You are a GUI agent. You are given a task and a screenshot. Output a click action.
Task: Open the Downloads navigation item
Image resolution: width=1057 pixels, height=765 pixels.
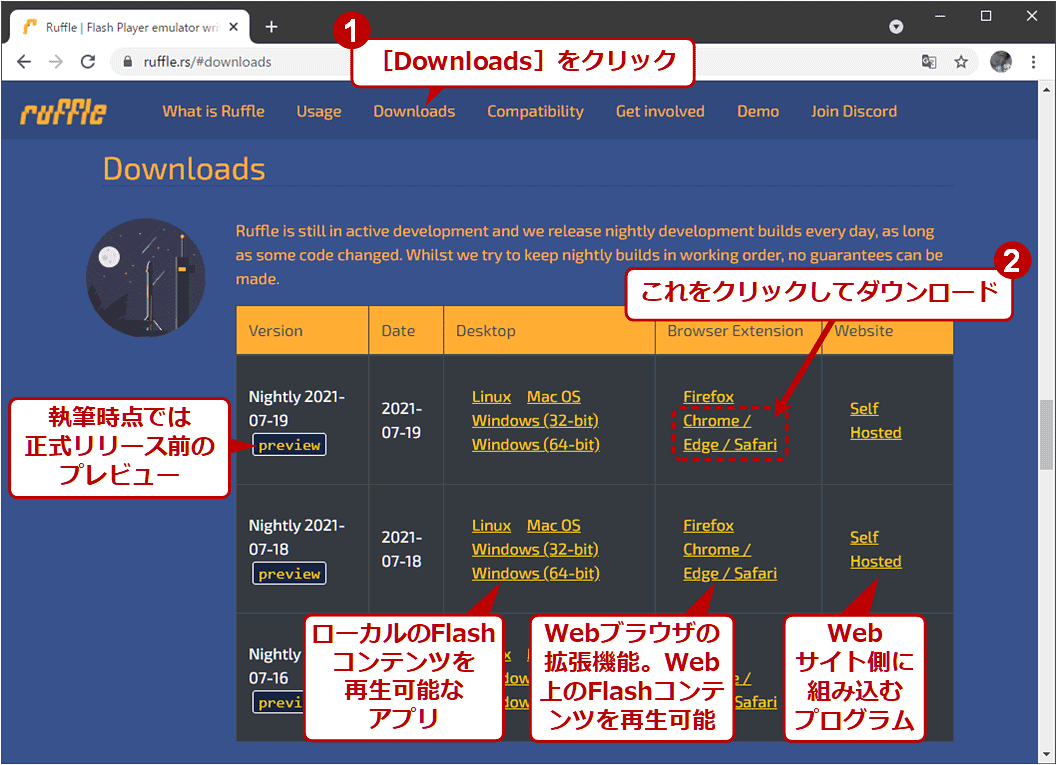414,111
